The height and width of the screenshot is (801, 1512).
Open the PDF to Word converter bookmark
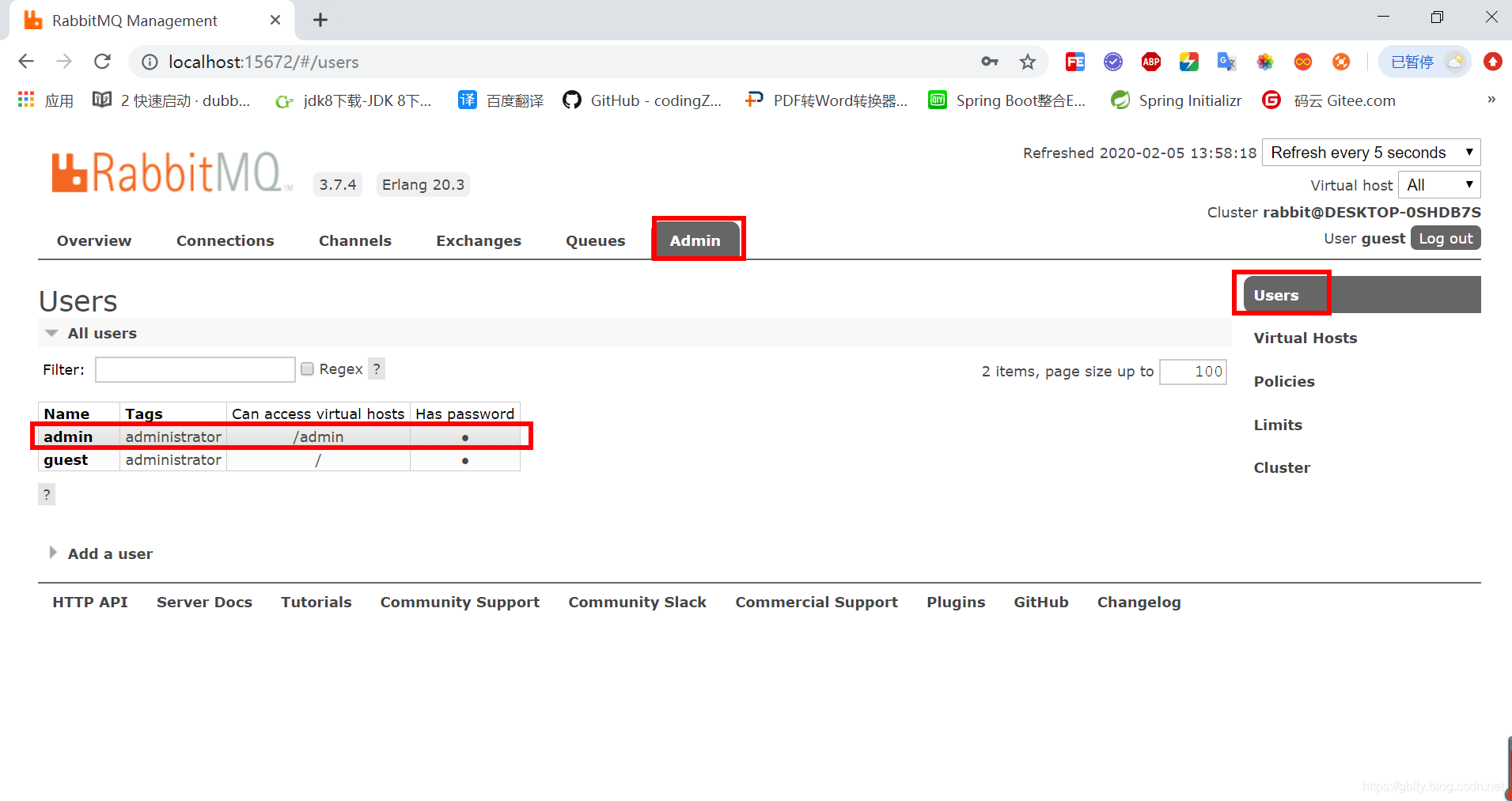point(827,100)
